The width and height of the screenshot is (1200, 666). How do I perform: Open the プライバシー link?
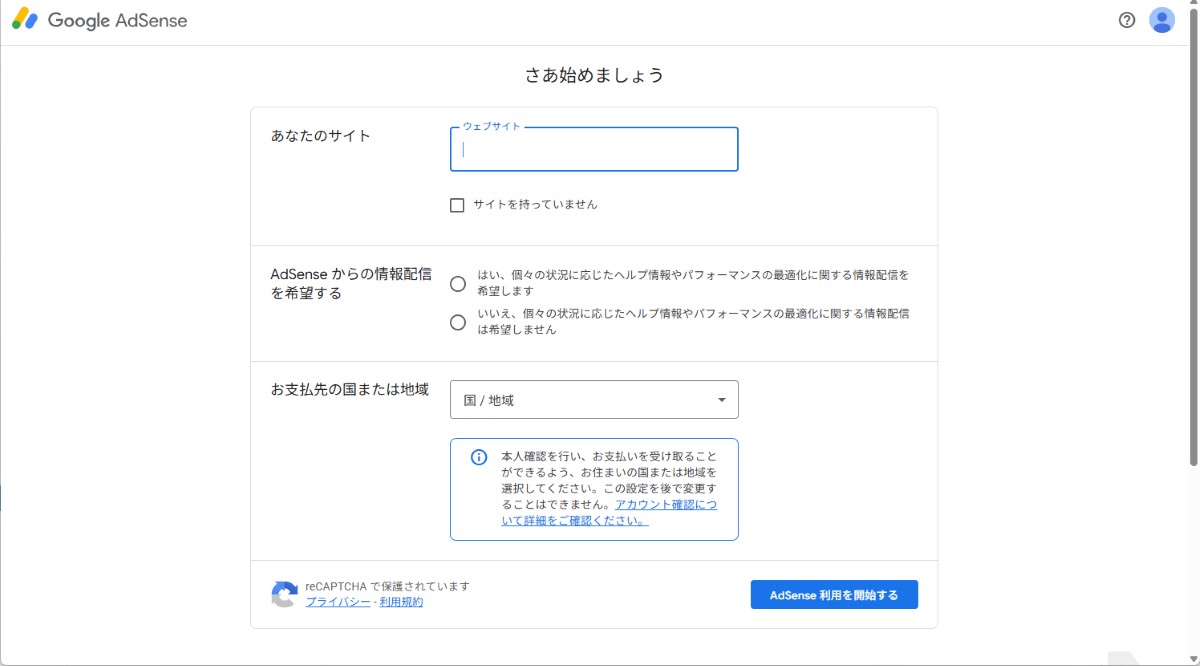[x=337, y=602]
